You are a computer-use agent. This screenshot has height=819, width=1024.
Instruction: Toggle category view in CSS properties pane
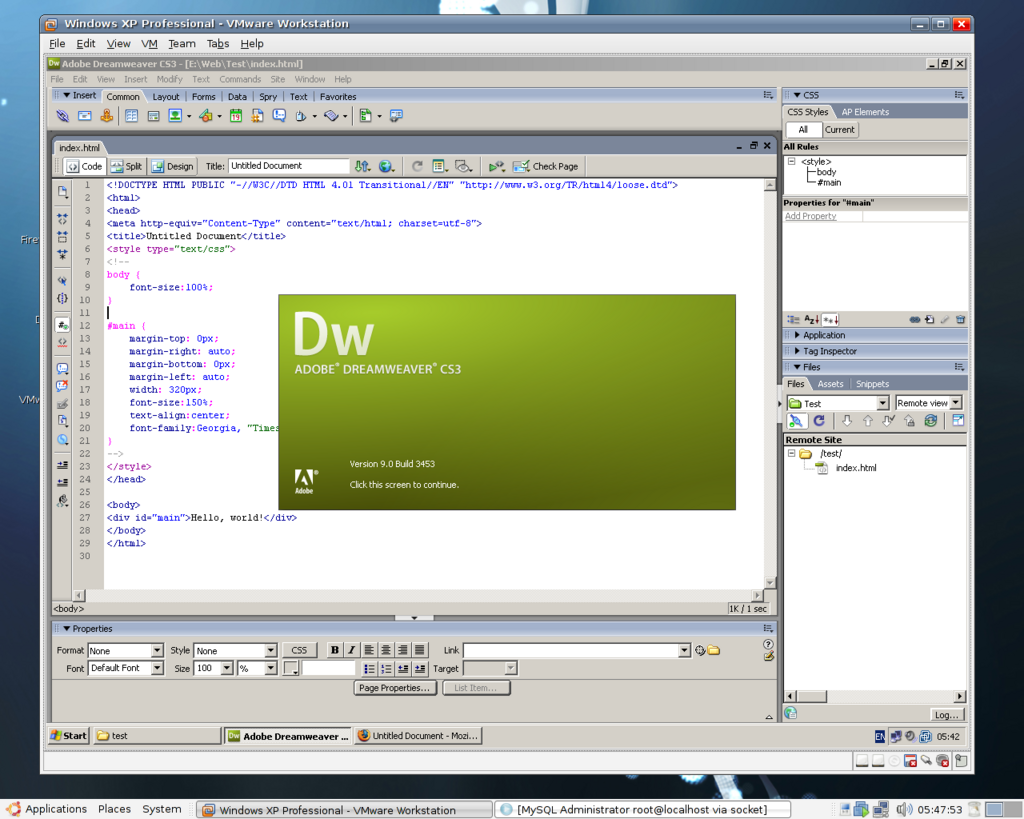click(793, 319)
